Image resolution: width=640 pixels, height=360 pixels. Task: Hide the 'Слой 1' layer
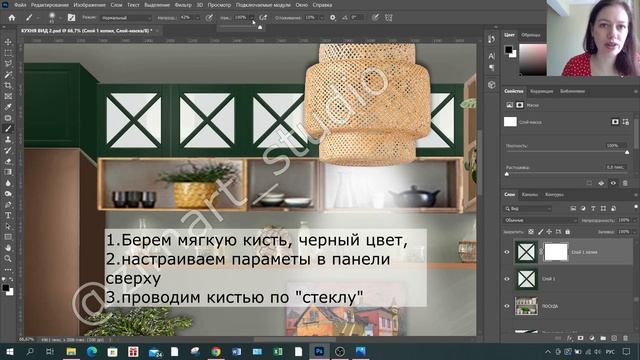click(507, 279)
